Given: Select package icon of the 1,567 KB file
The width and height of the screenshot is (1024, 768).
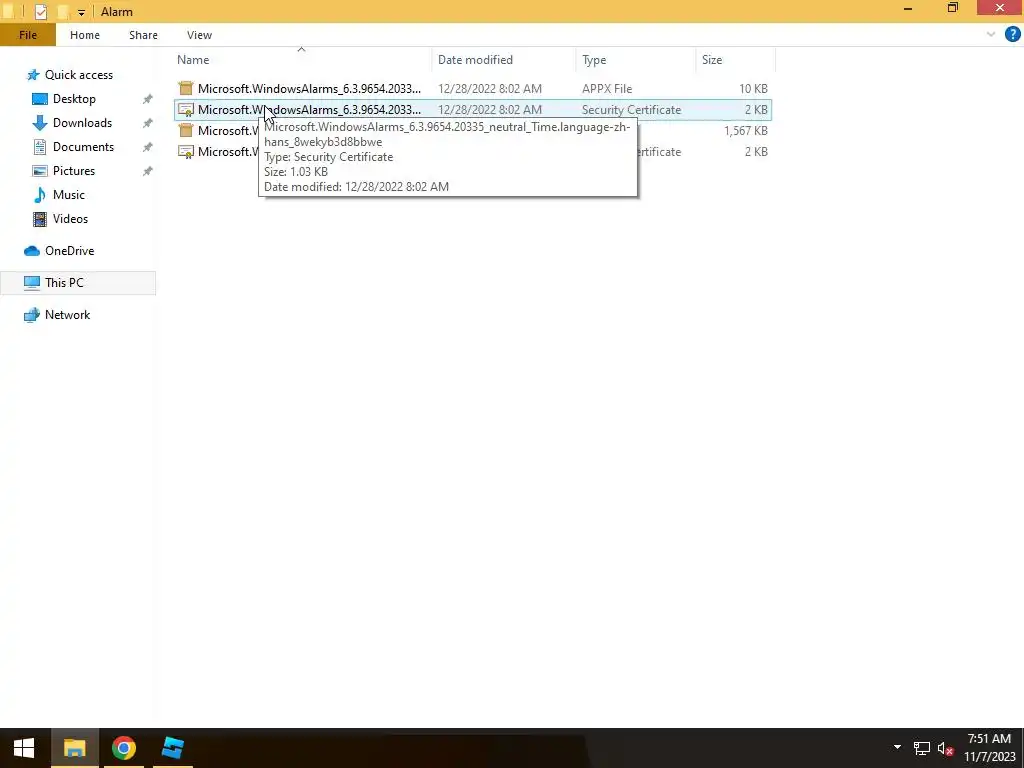Looking at the screenshot, I should (x=186, y=130).
